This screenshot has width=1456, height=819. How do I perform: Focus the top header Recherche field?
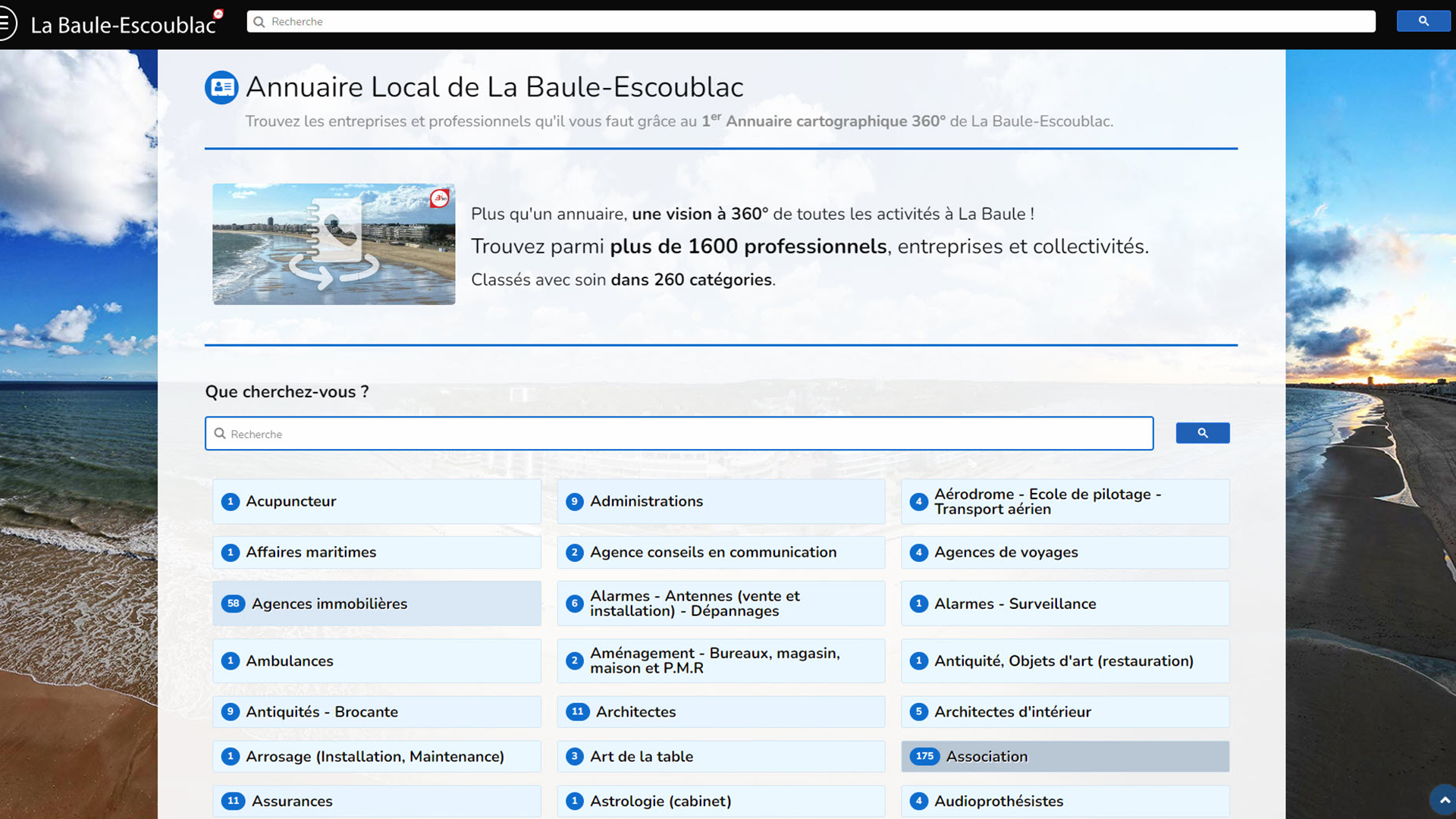tap(811, 21)
